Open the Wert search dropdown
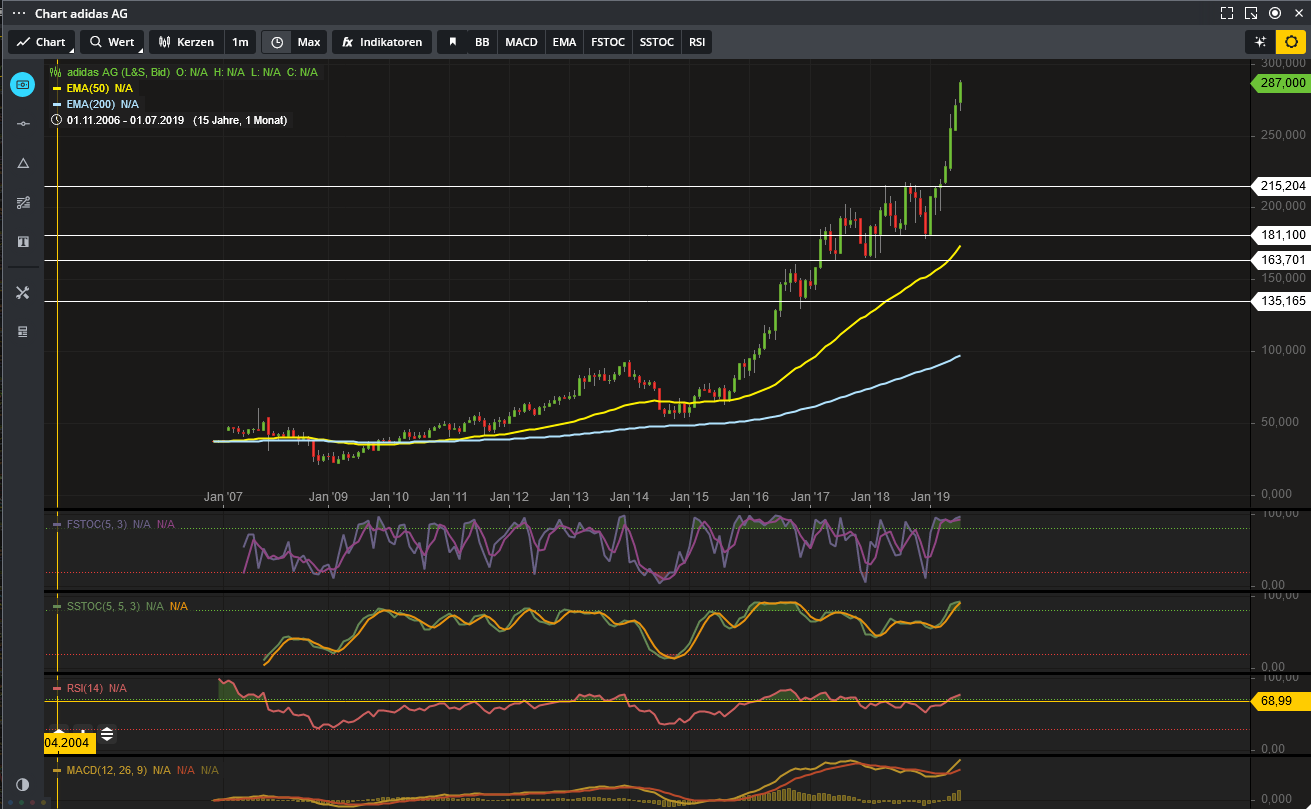This screenshot has width=1311, height=809. [x=112, y=42]
